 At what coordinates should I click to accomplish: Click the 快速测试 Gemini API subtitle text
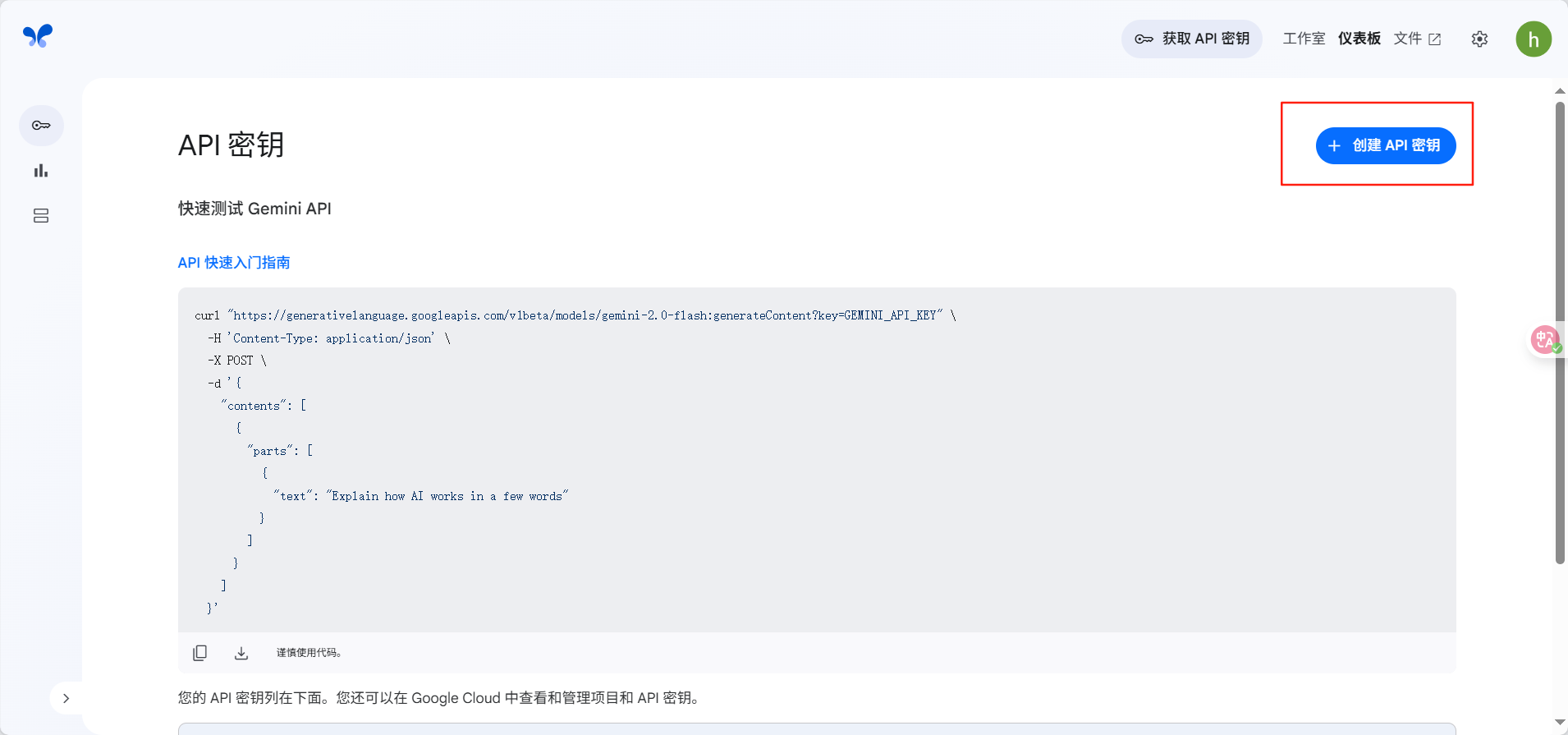[254, 209]
